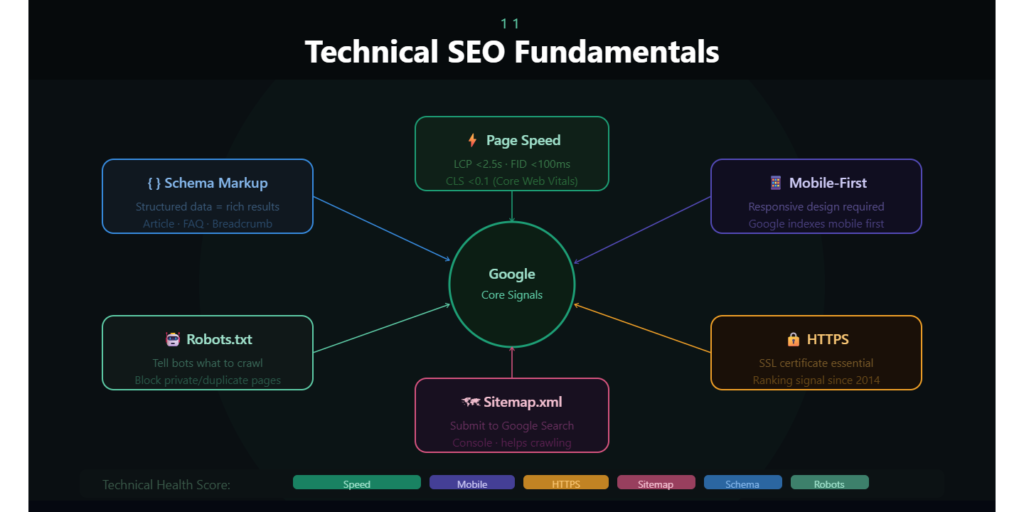Click the blue Schema score bar
Image resolution: width=1024 pixels, height=512 pixels.
743,483
